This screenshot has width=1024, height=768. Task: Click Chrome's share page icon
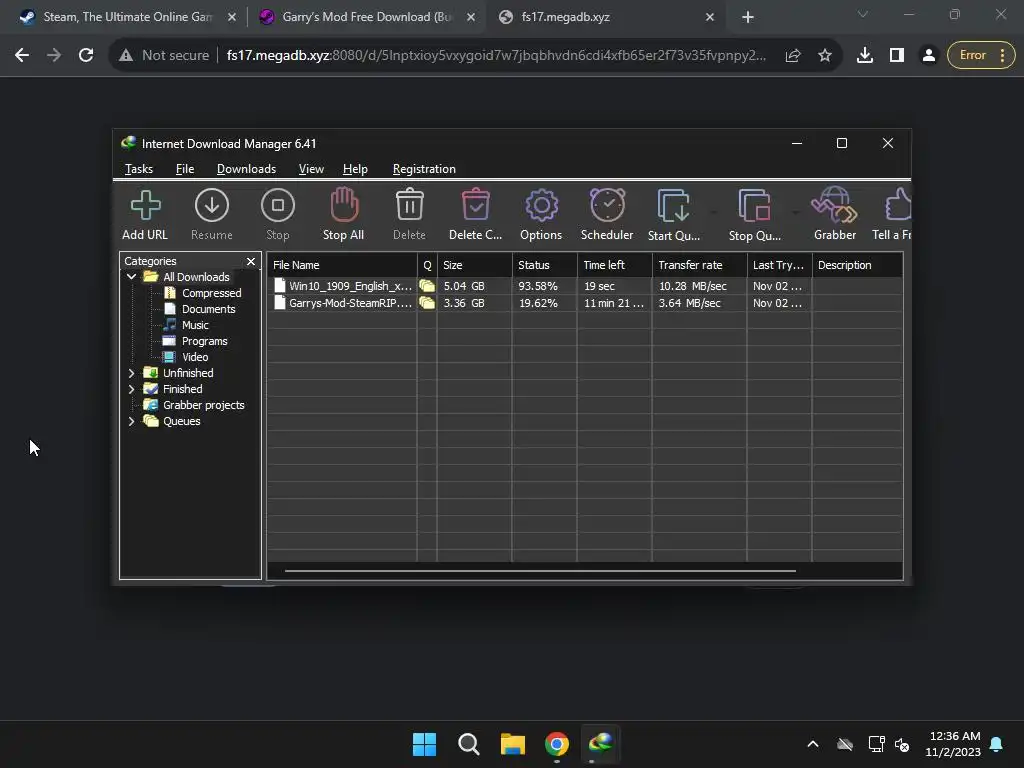[x=793, y=56]
